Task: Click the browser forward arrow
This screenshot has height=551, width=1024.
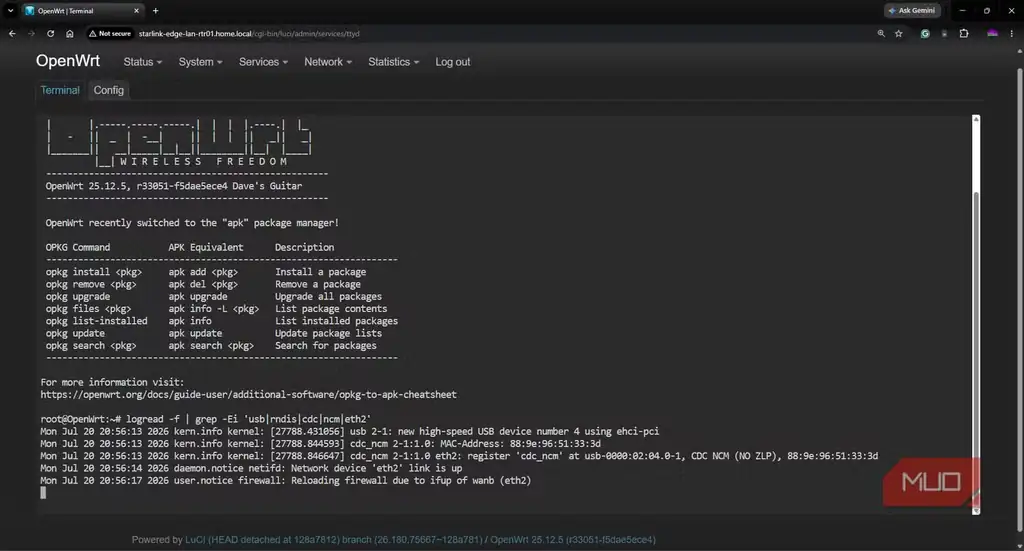Action: (31, 33)
